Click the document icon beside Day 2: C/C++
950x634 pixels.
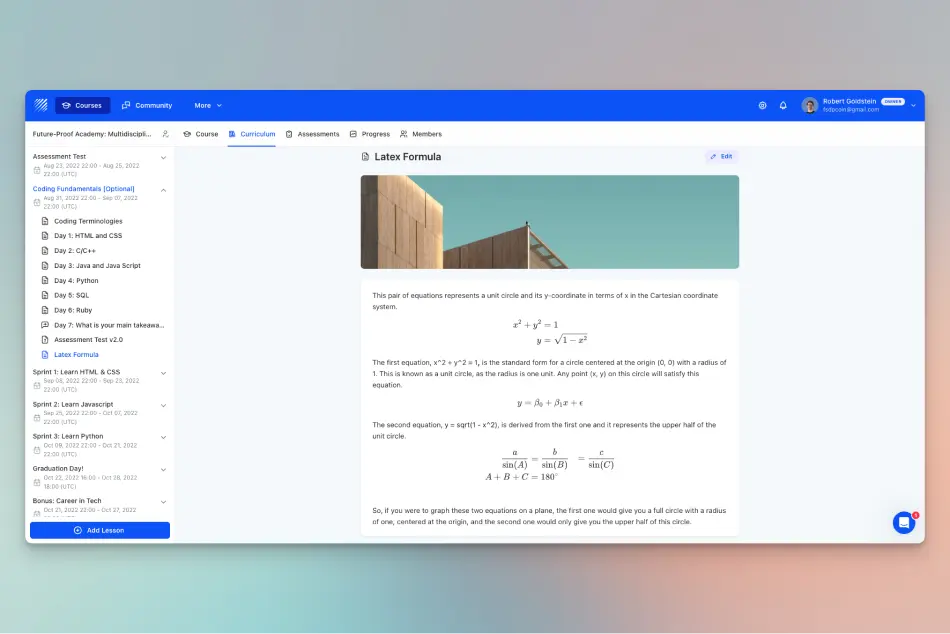(x=45, y=251)
